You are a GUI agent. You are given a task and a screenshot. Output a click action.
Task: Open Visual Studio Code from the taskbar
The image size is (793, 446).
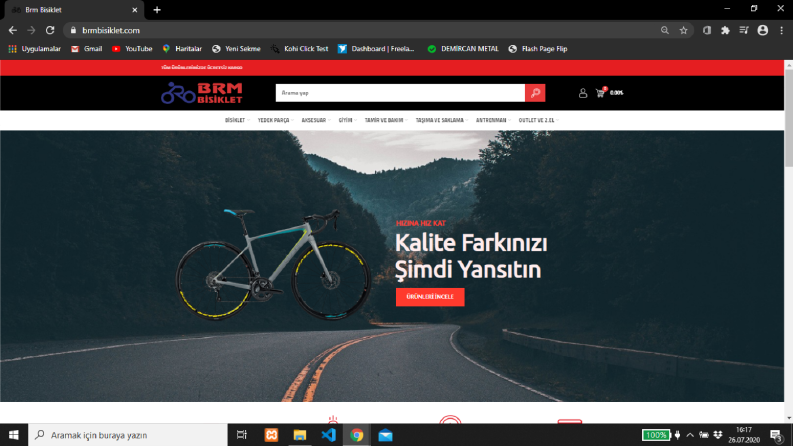click(328, 435)
